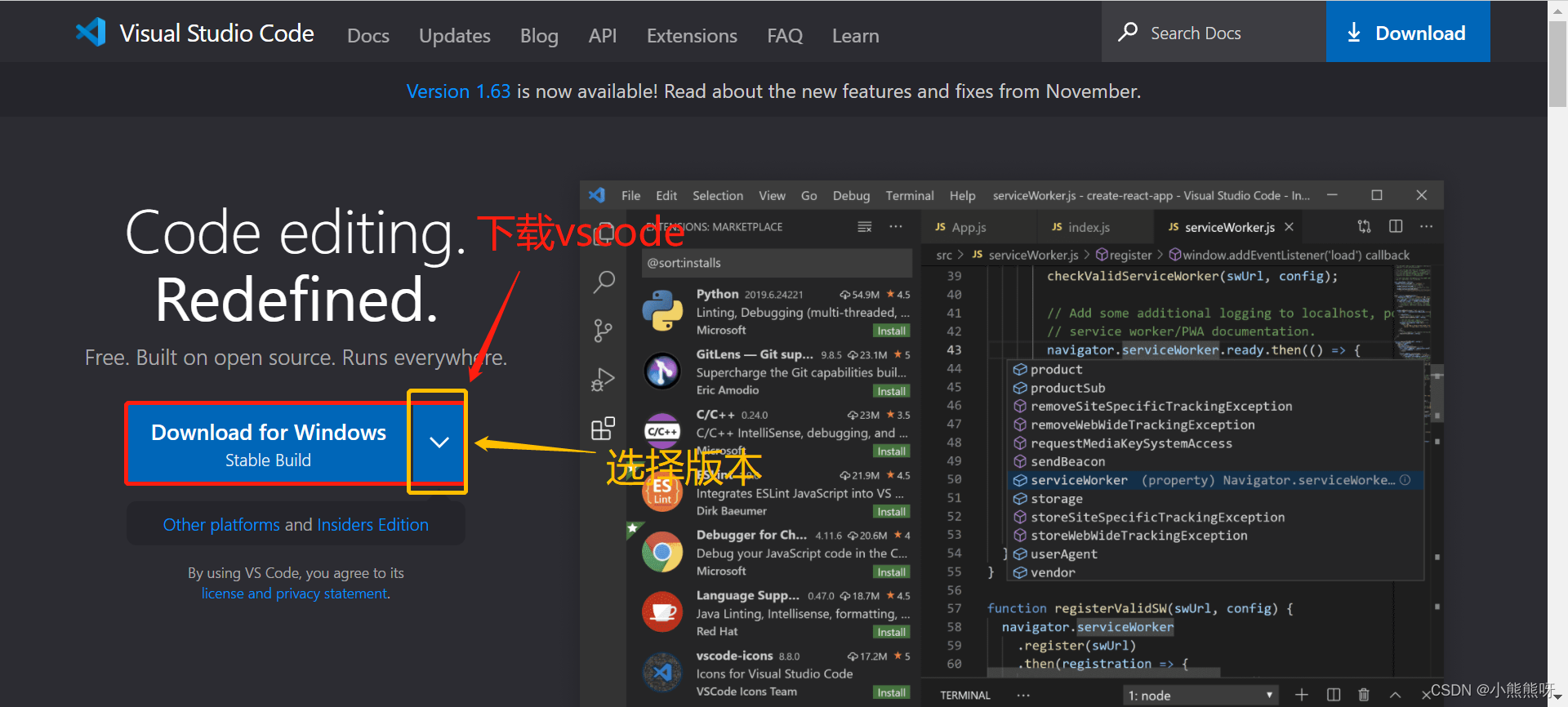Screen dimensions: 1568x707
Task: Click the Terminal menu in editor
Action: [910, 196]
